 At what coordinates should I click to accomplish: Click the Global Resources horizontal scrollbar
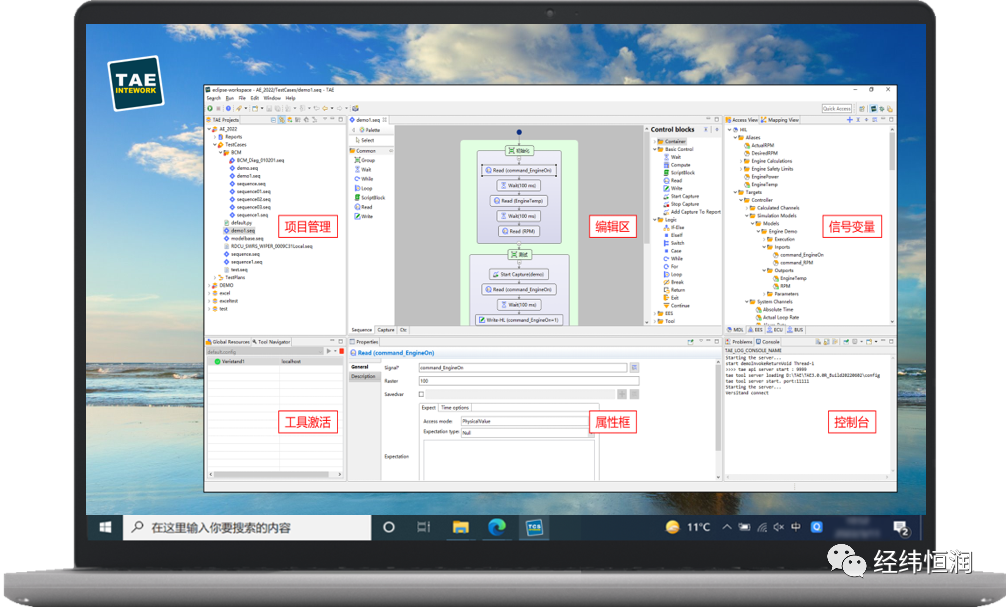click(276, 474)
